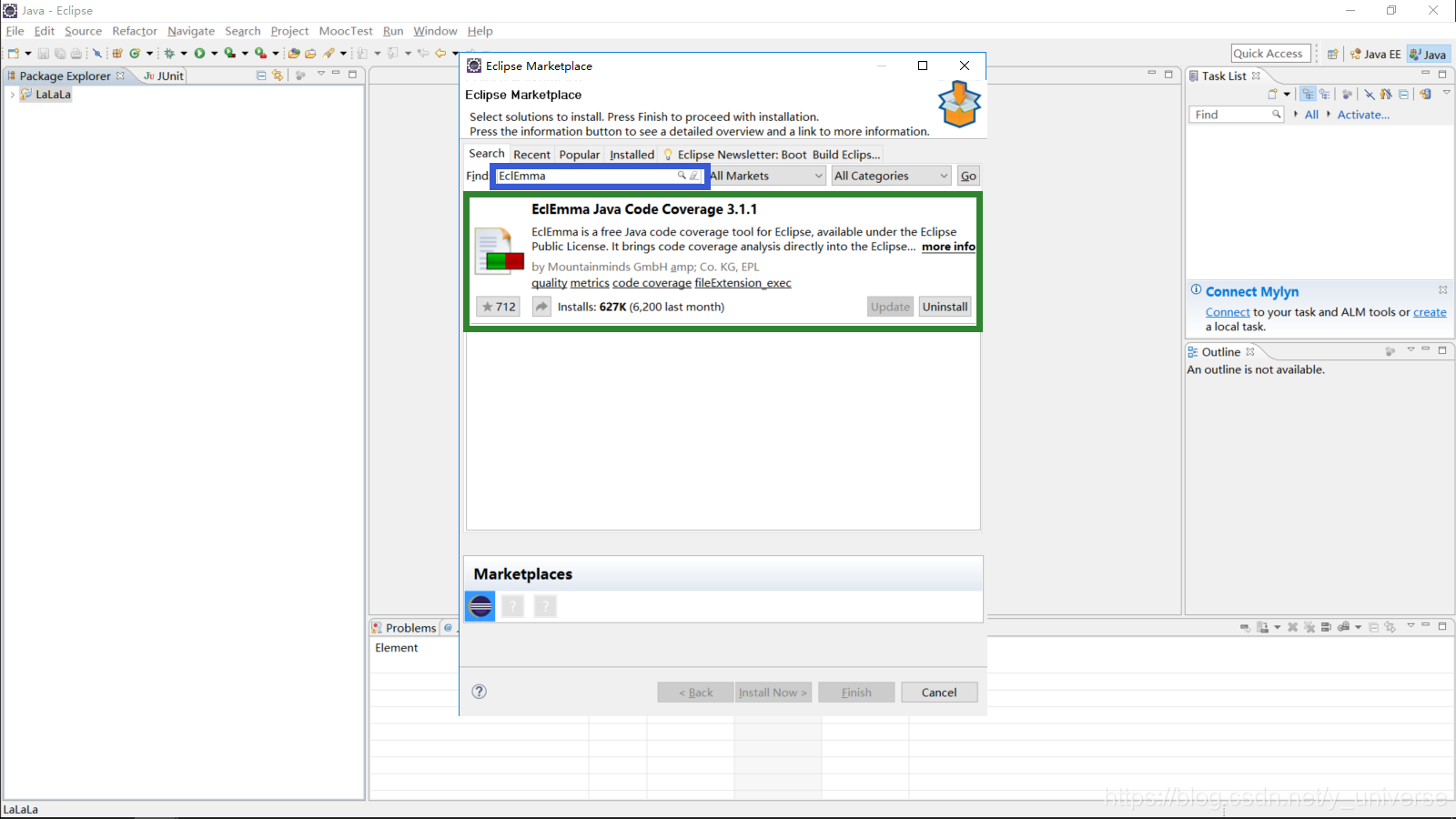
Task: Click the Open Task folder icon
Action: click(x=310, y=54)
